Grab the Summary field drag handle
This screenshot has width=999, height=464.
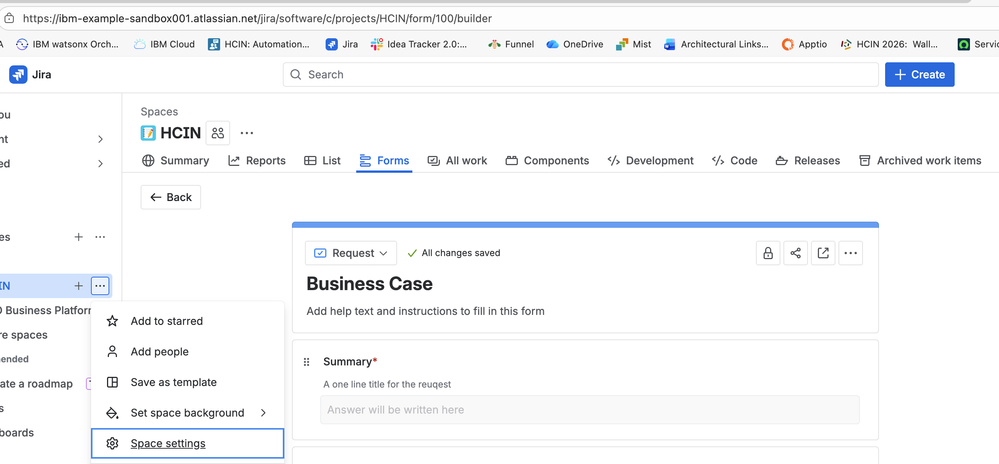306,362
